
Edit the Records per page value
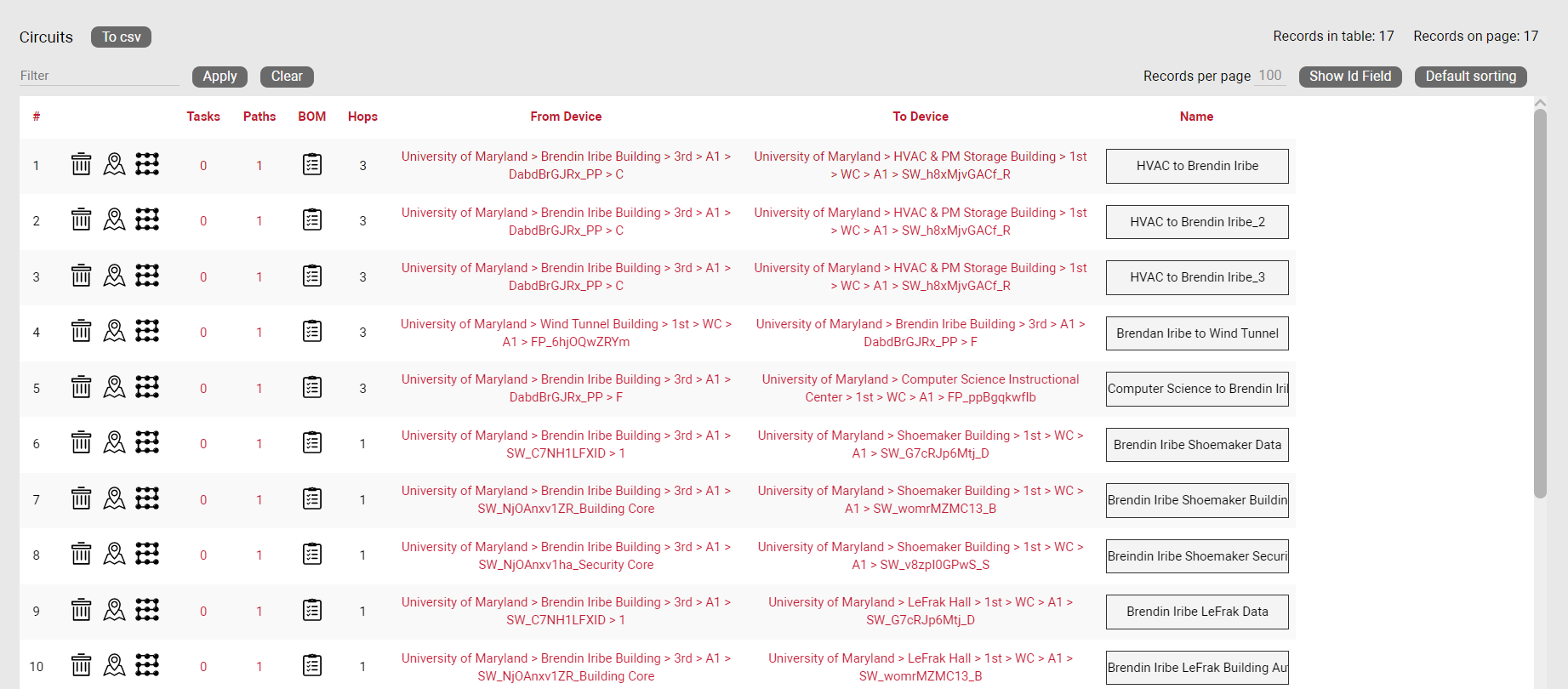tap(1270, 76)
